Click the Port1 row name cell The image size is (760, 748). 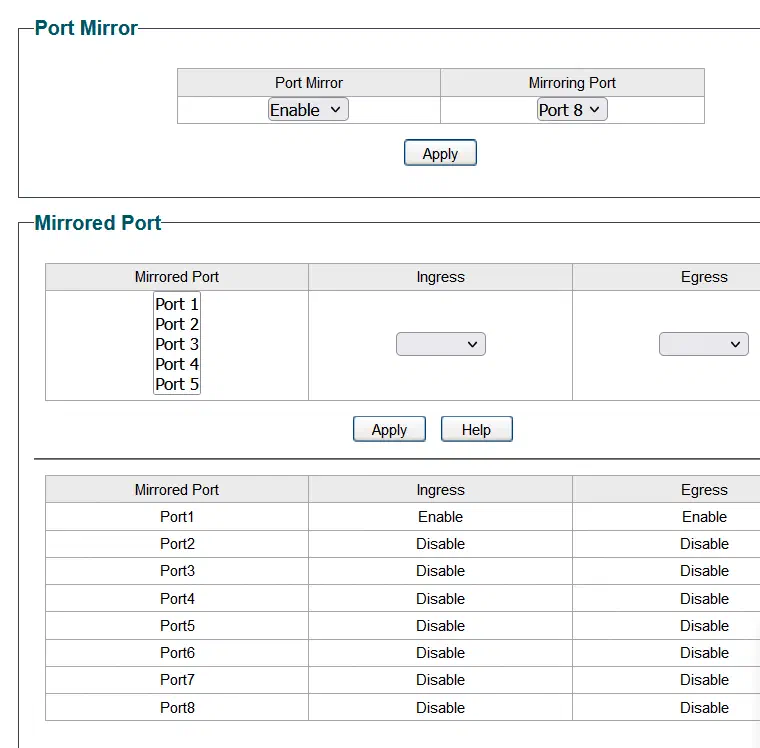tap(177, 517)
